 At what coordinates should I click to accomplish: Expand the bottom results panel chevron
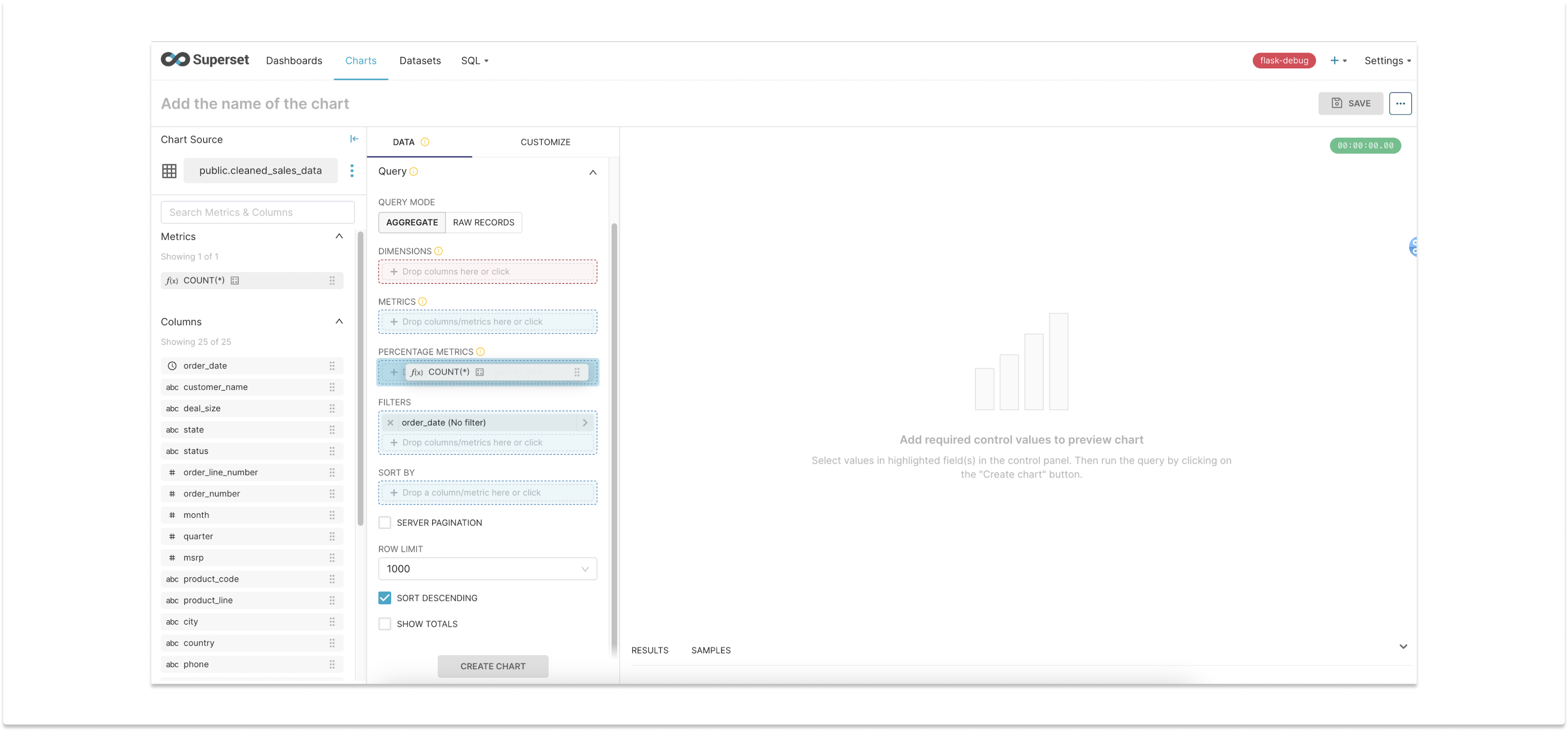point(1404,646)
